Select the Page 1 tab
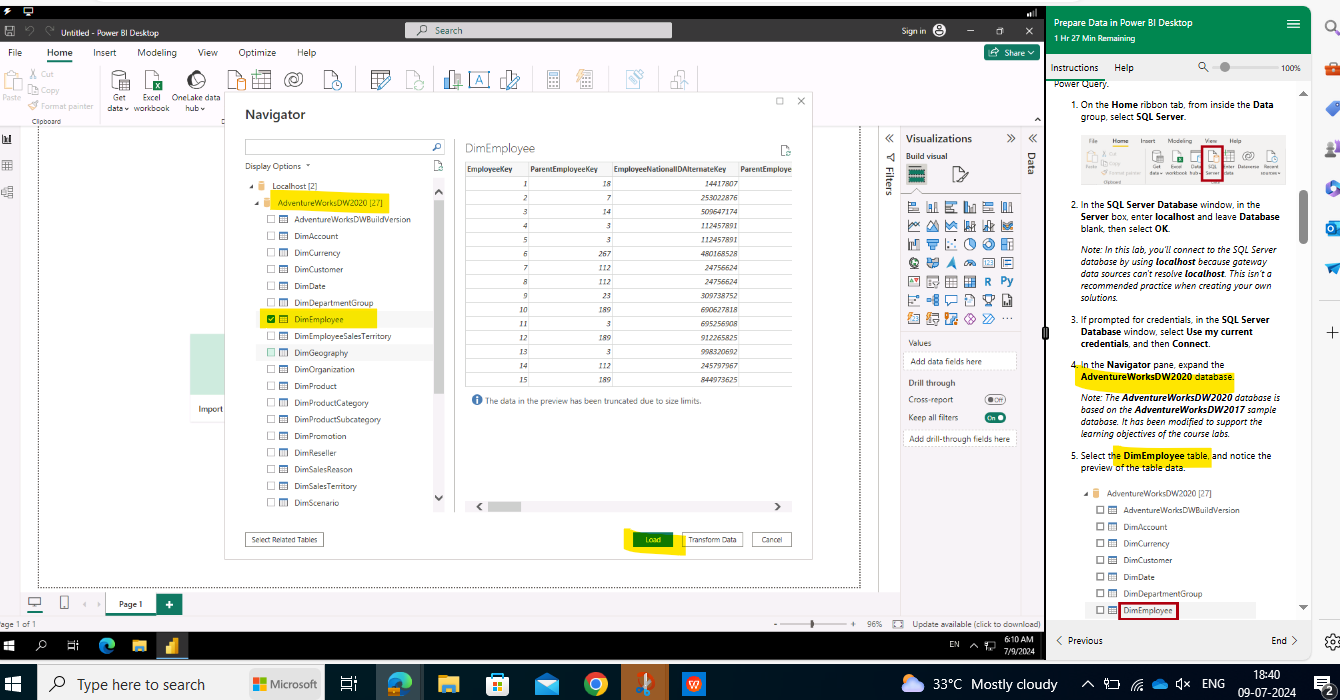 coord(130,604)
